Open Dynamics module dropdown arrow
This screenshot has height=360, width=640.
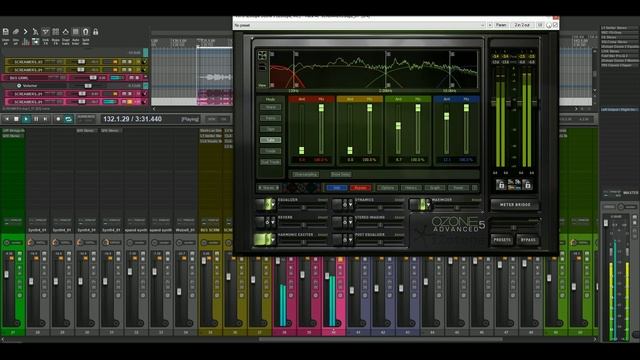(x=350, y=204)
